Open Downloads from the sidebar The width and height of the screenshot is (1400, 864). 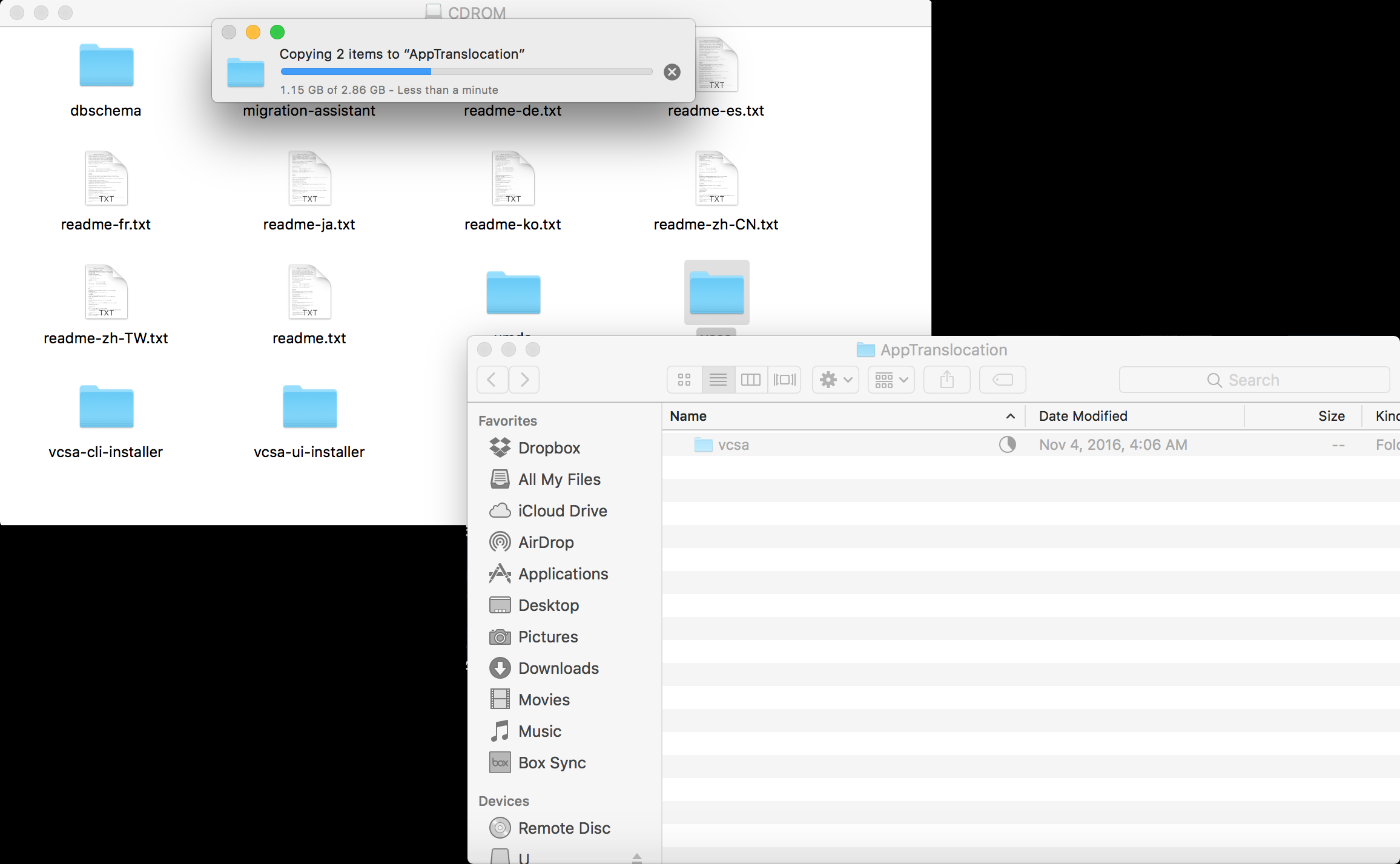[x=558, y=668]
